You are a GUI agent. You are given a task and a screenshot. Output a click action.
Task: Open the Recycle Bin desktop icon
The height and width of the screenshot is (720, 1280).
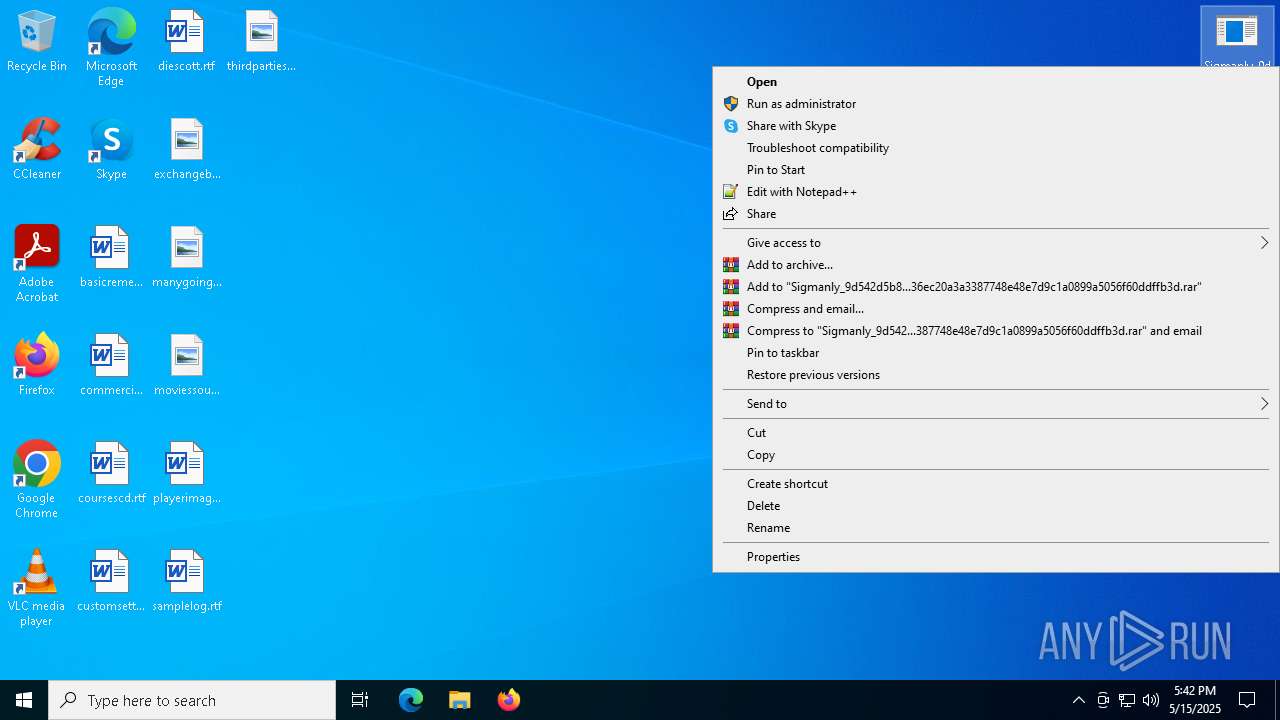(x=37, y=42)
